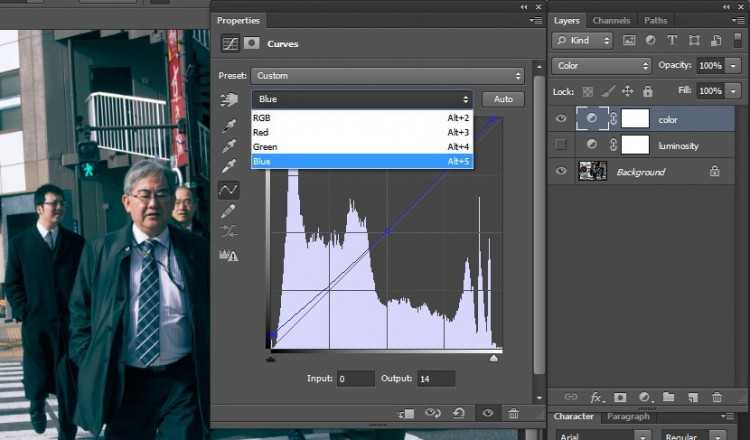This screenshot has width=750, height=440.
Task: Click the lock all padlock icon
Action: [x=646, y=91]
